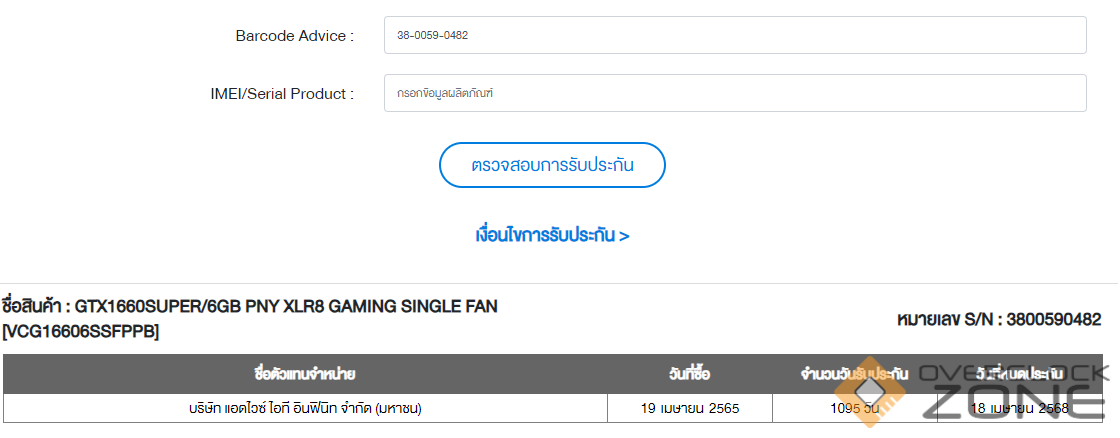Open the เงื่อนไขการรับประกัน link
The image size is (1120, 438).
pos(552,236)
